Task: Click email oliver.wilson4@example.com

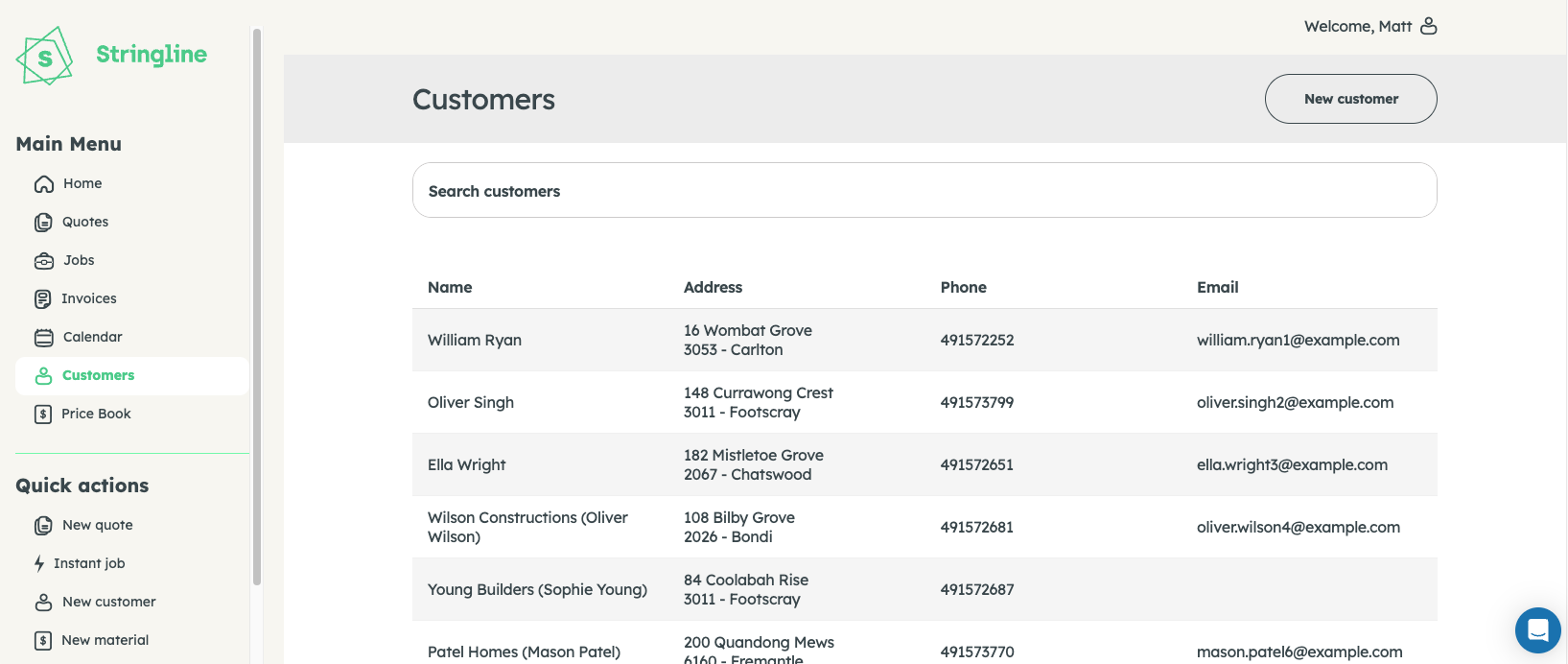Action: [x=1299, y=527]
